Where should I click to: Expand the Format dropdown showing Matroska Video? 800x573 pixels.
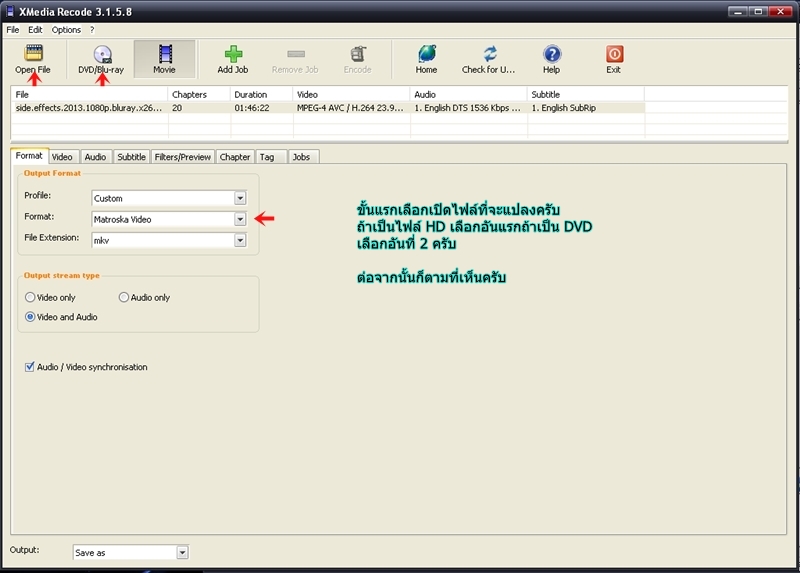coord(240,219)
